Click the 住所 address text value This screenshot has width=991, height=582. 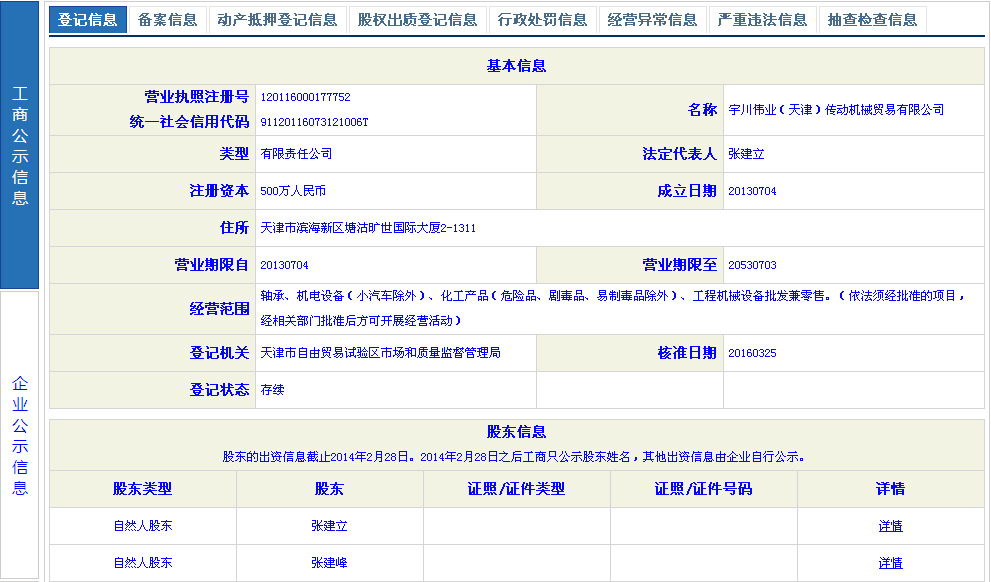pyautogui.click(x=368, y=228)
